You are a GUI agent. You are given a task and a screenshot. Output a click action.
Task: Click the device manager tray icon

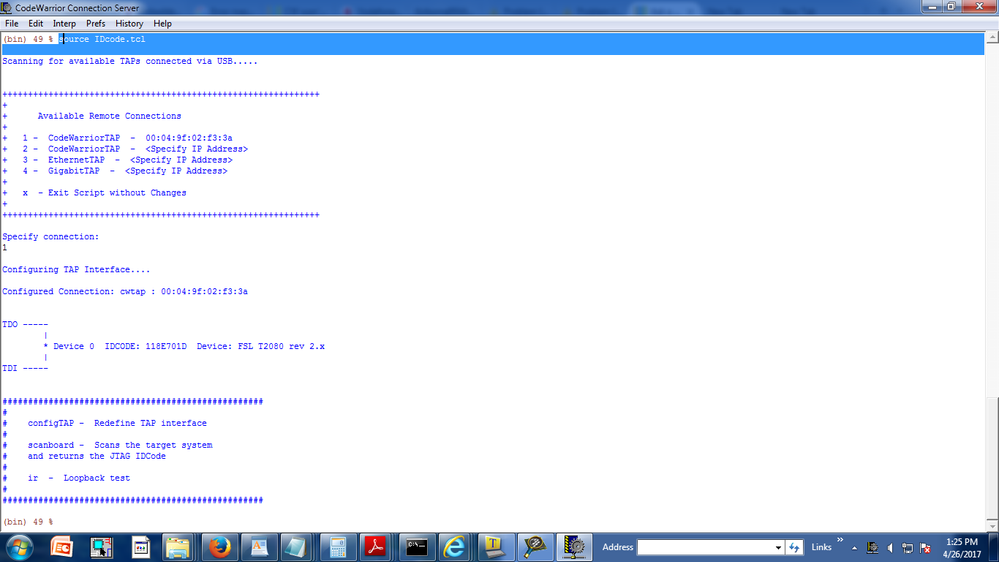(872, 548)
